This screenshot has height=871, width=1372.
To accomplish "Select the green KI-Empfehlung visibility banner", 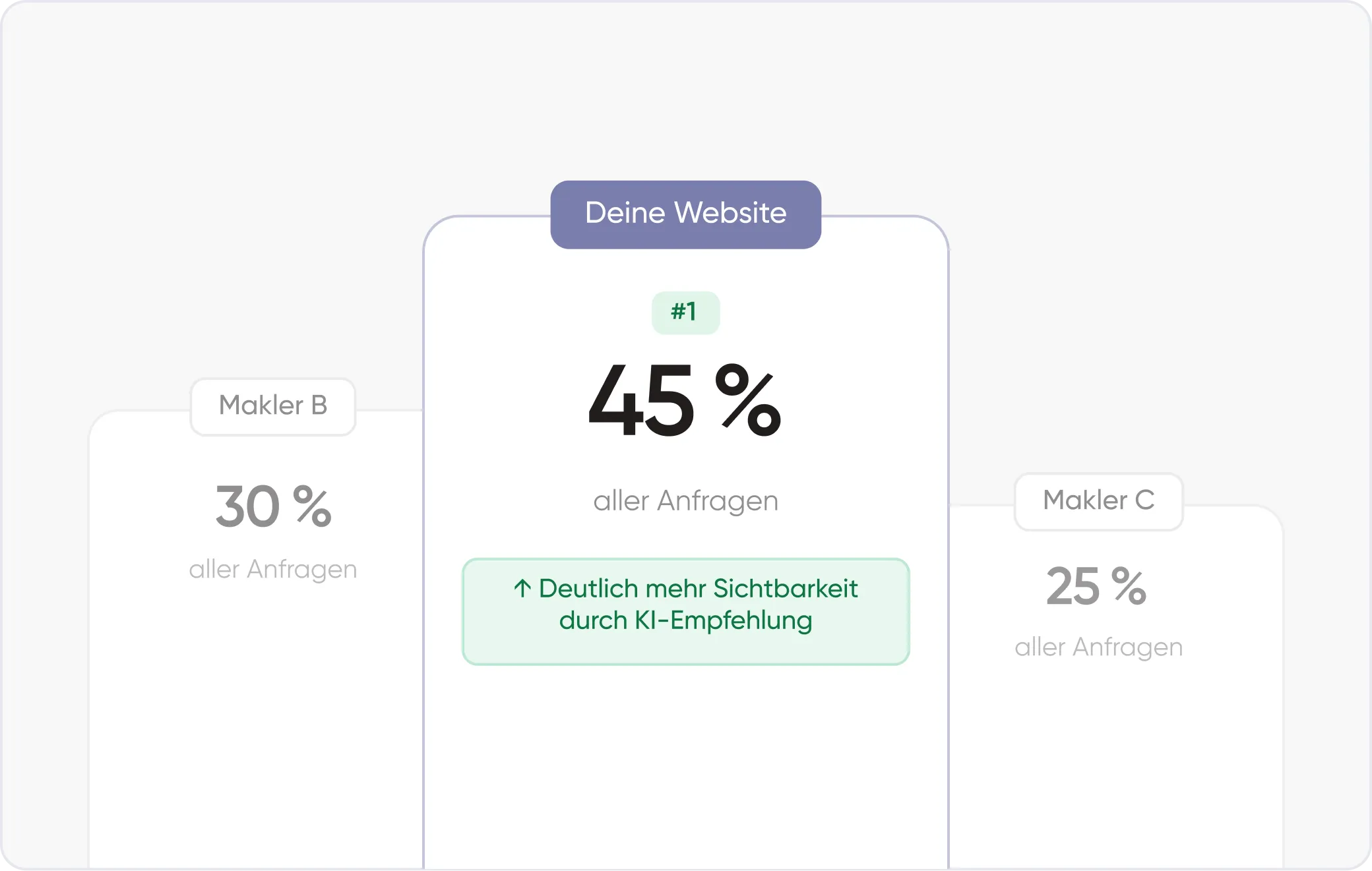I will pyautogui.click(x=685, y=611).
